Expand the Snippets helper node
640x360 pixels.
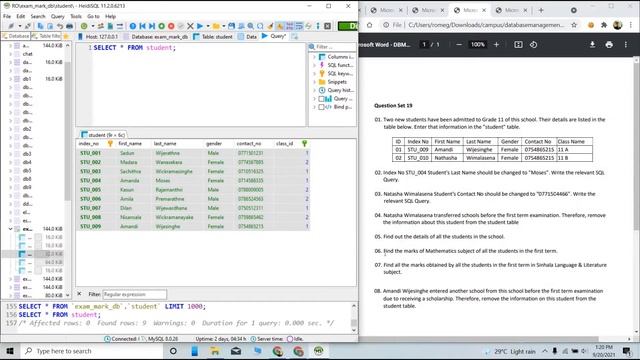(315, 82)
